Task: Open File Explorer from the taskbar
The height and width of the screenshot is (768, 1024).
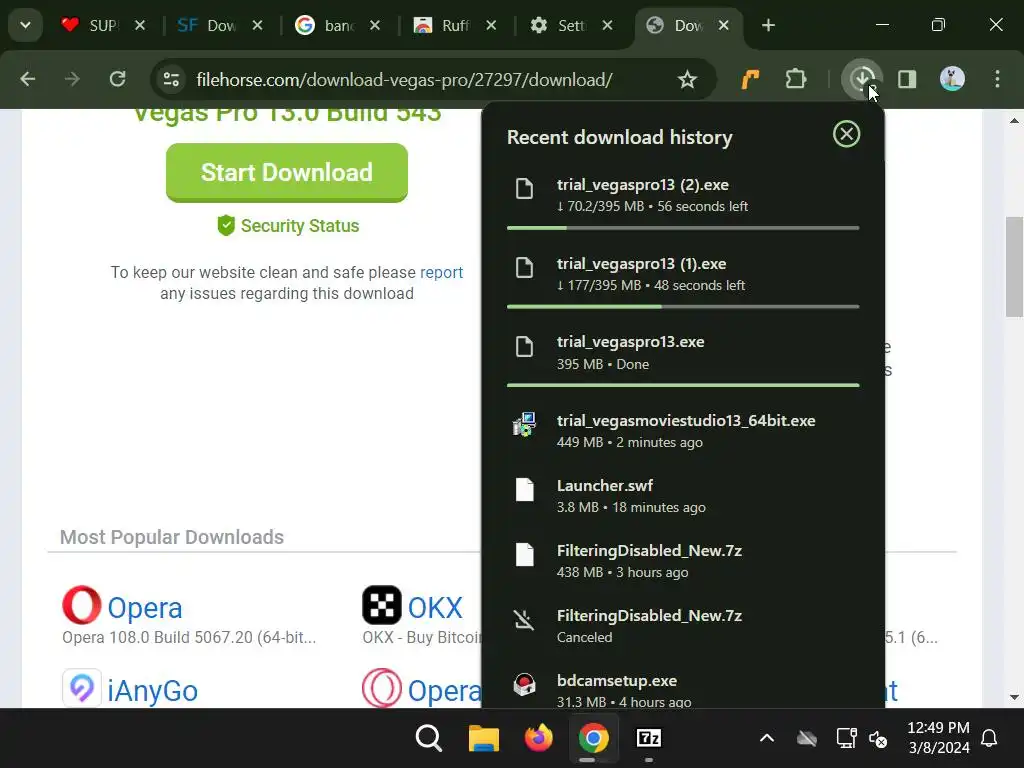Action: pos(484,738)
